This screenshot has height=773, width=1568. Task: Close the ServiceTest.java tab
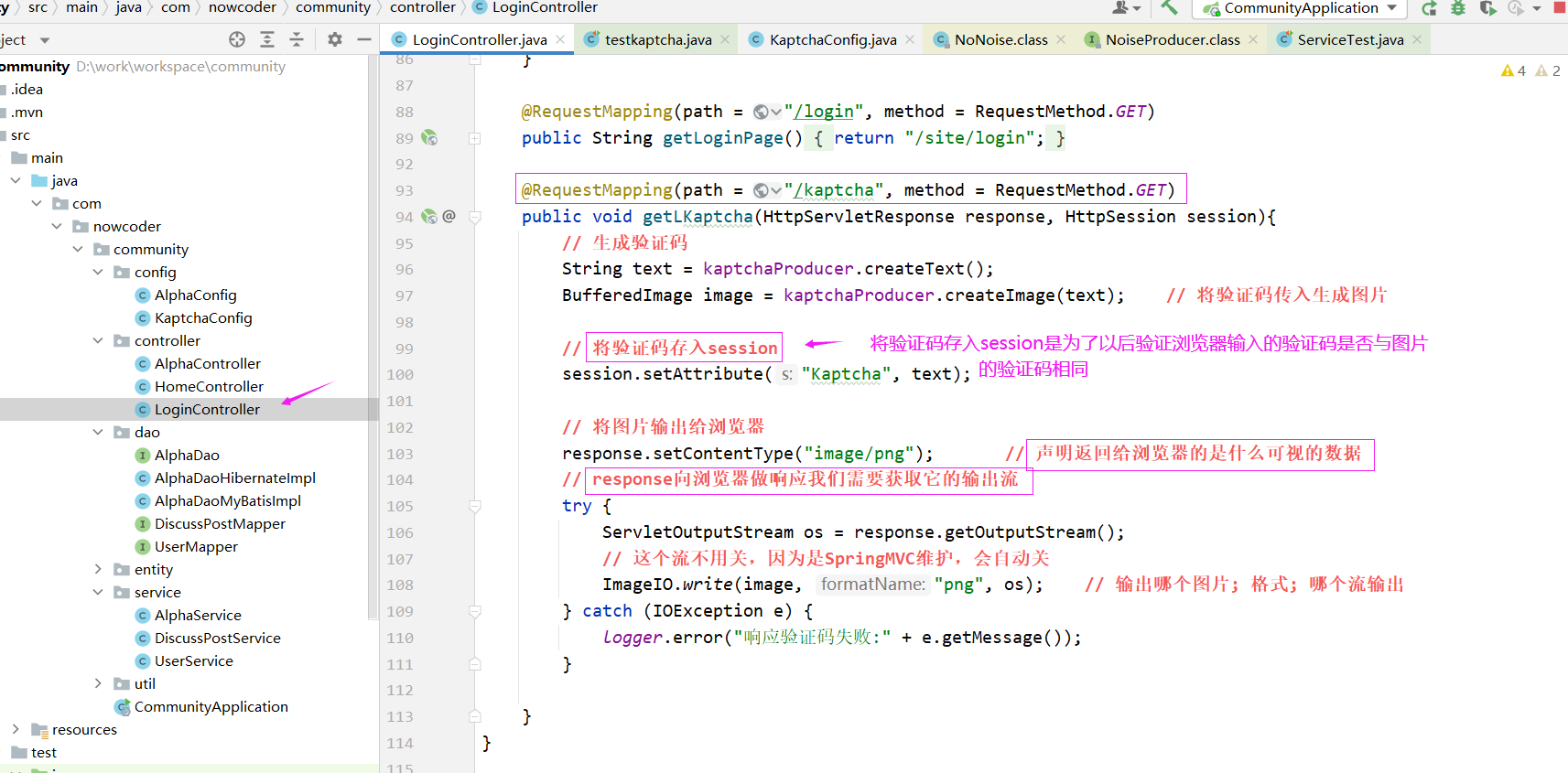(1417, 39)
